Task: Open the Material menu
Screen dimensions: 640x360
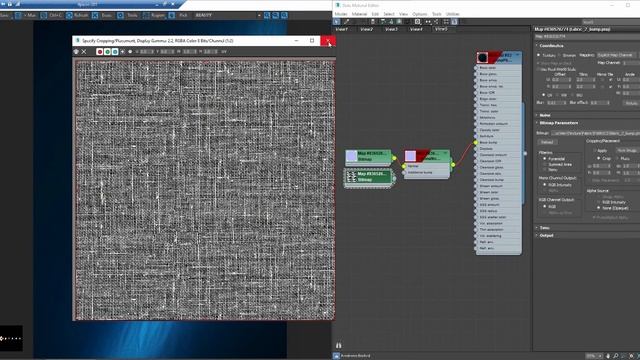Action: pos(359,14)
